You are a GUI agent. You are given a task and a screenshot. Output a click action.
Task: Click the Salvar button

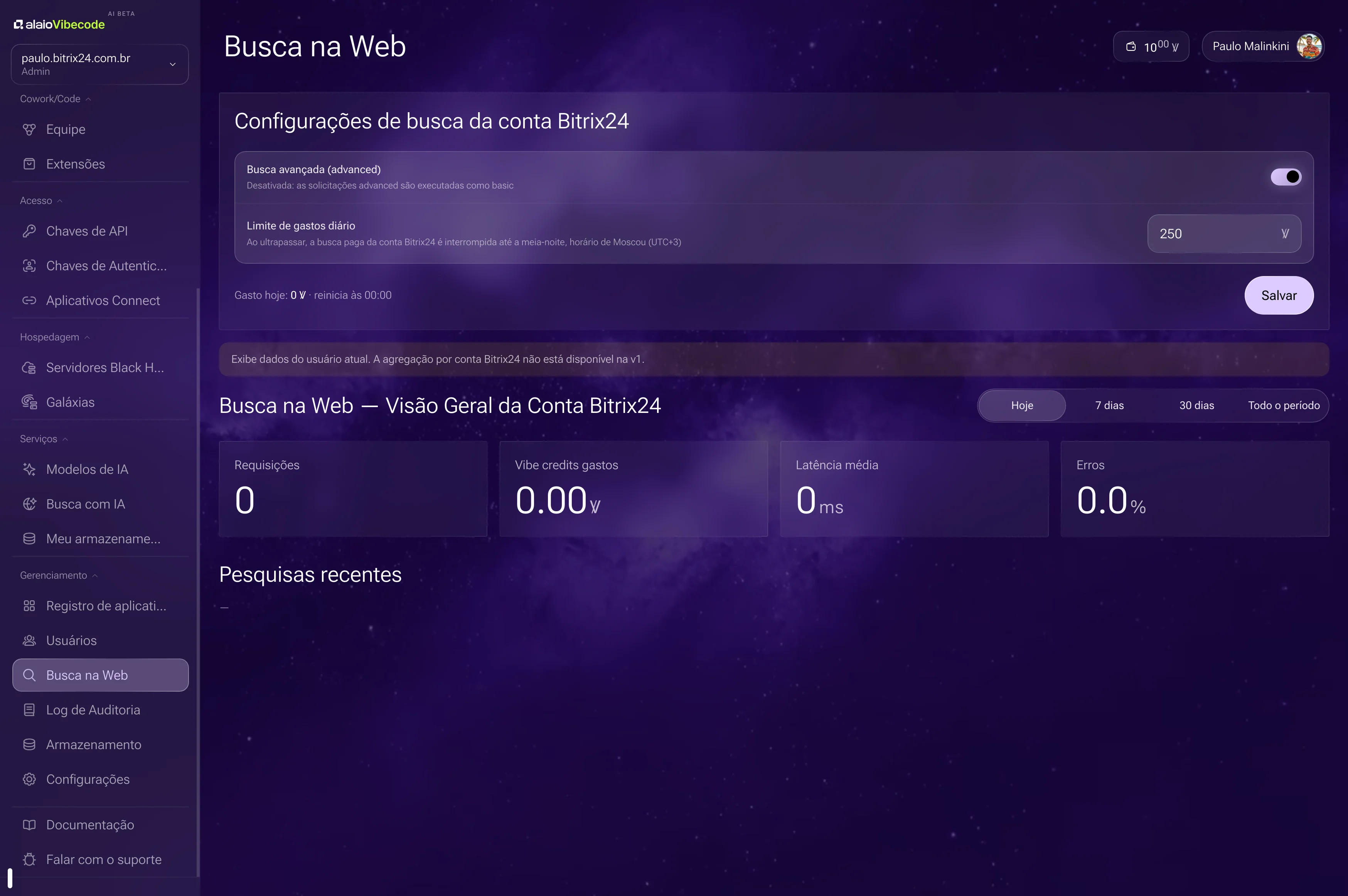[1279, 295]
